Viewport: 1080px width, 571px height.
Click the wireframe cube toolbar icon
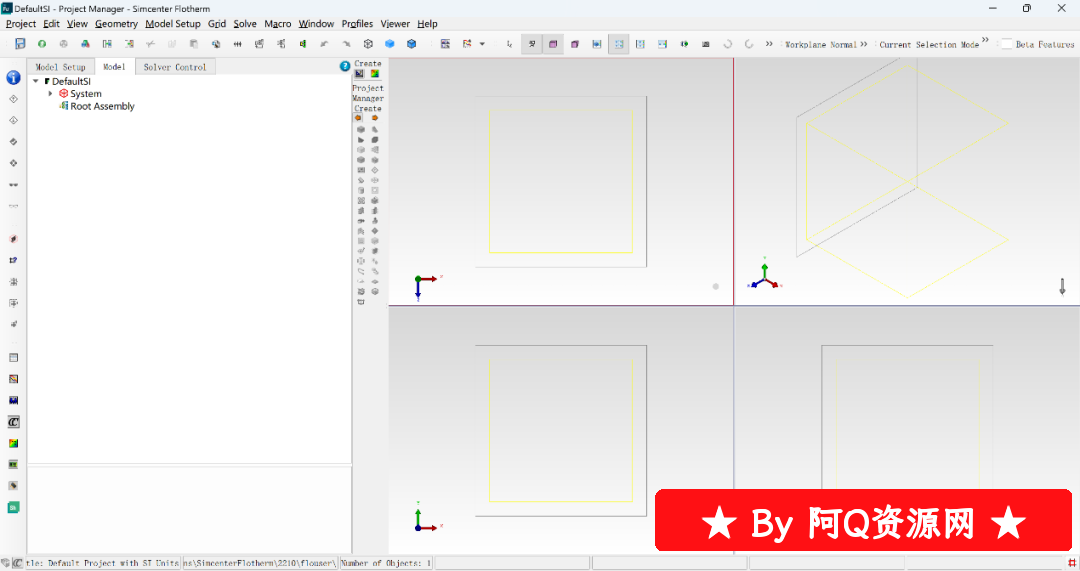pyautogui.click(x=368, y=43)
